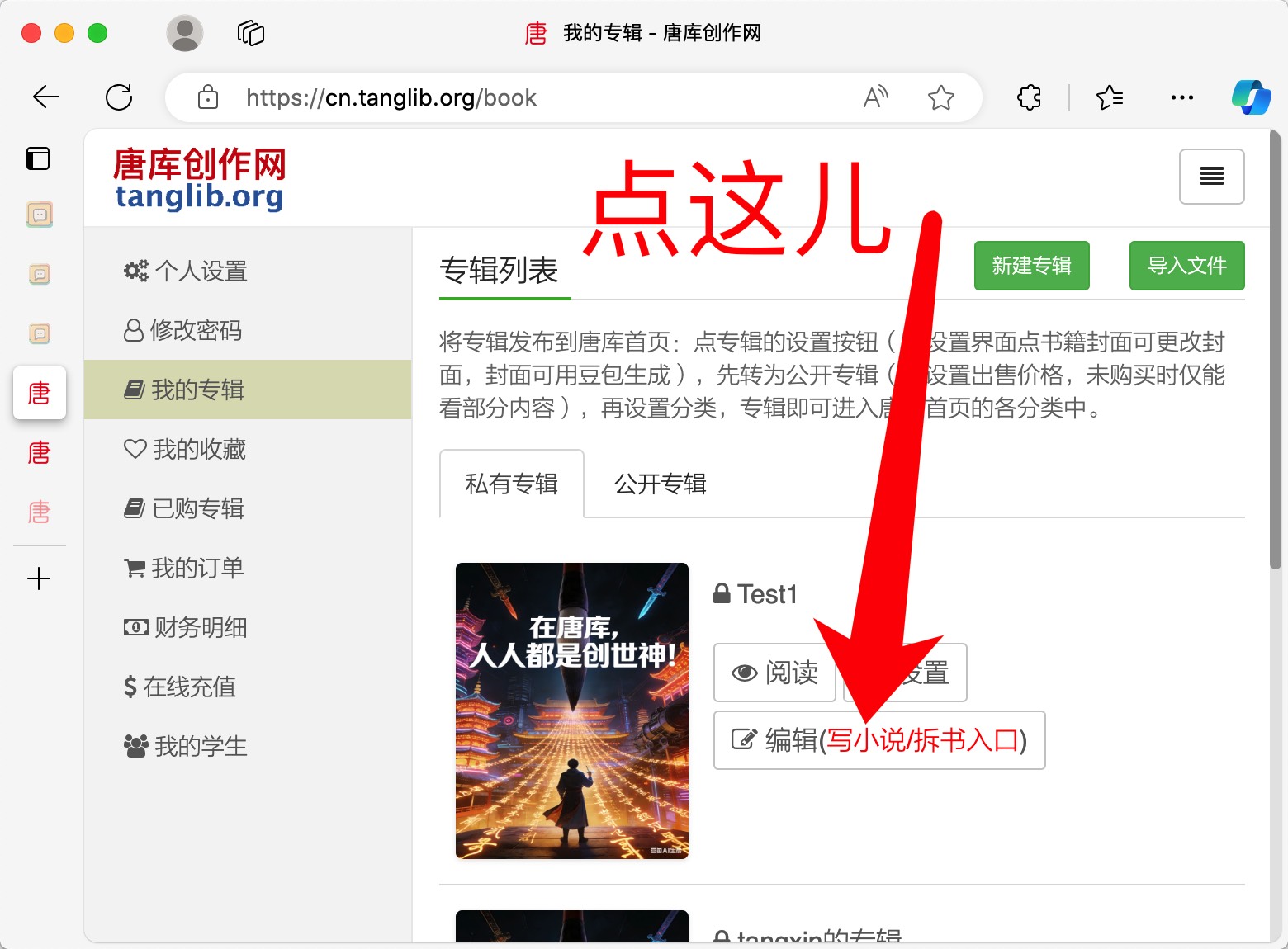Viewport: 1288px width, 949px height.
Task: Click the Test1 album cover thumbnail
Action: tap(572, 711)
